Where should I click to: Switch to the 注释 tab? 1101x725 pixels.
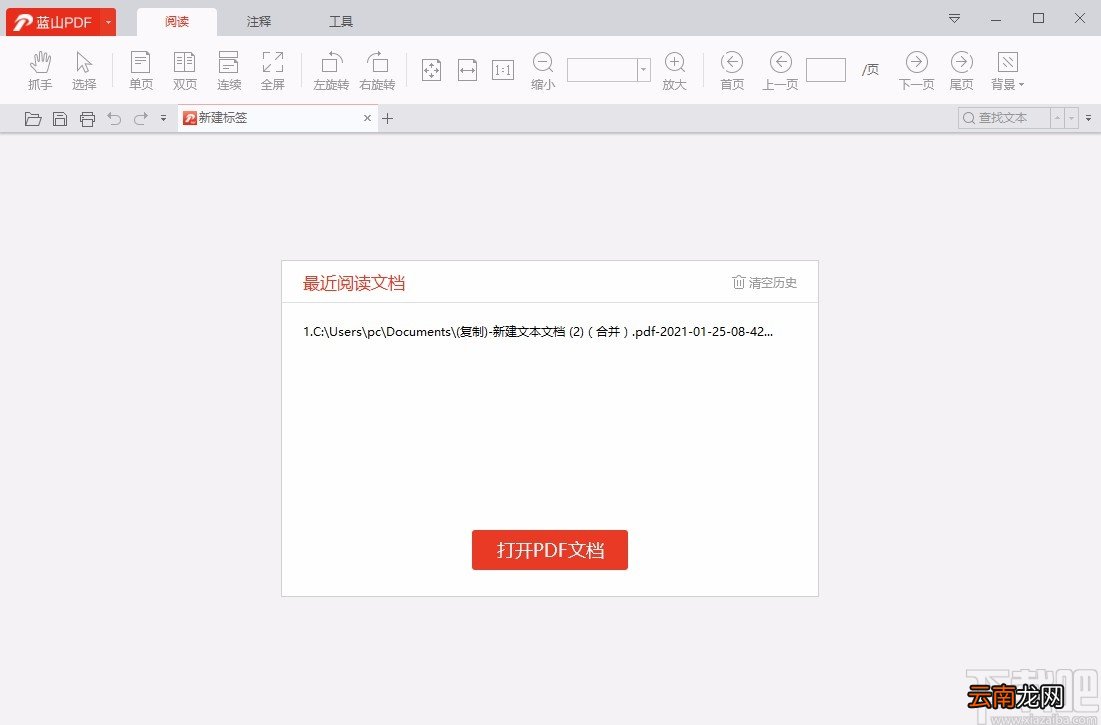[x=258, y=22]
